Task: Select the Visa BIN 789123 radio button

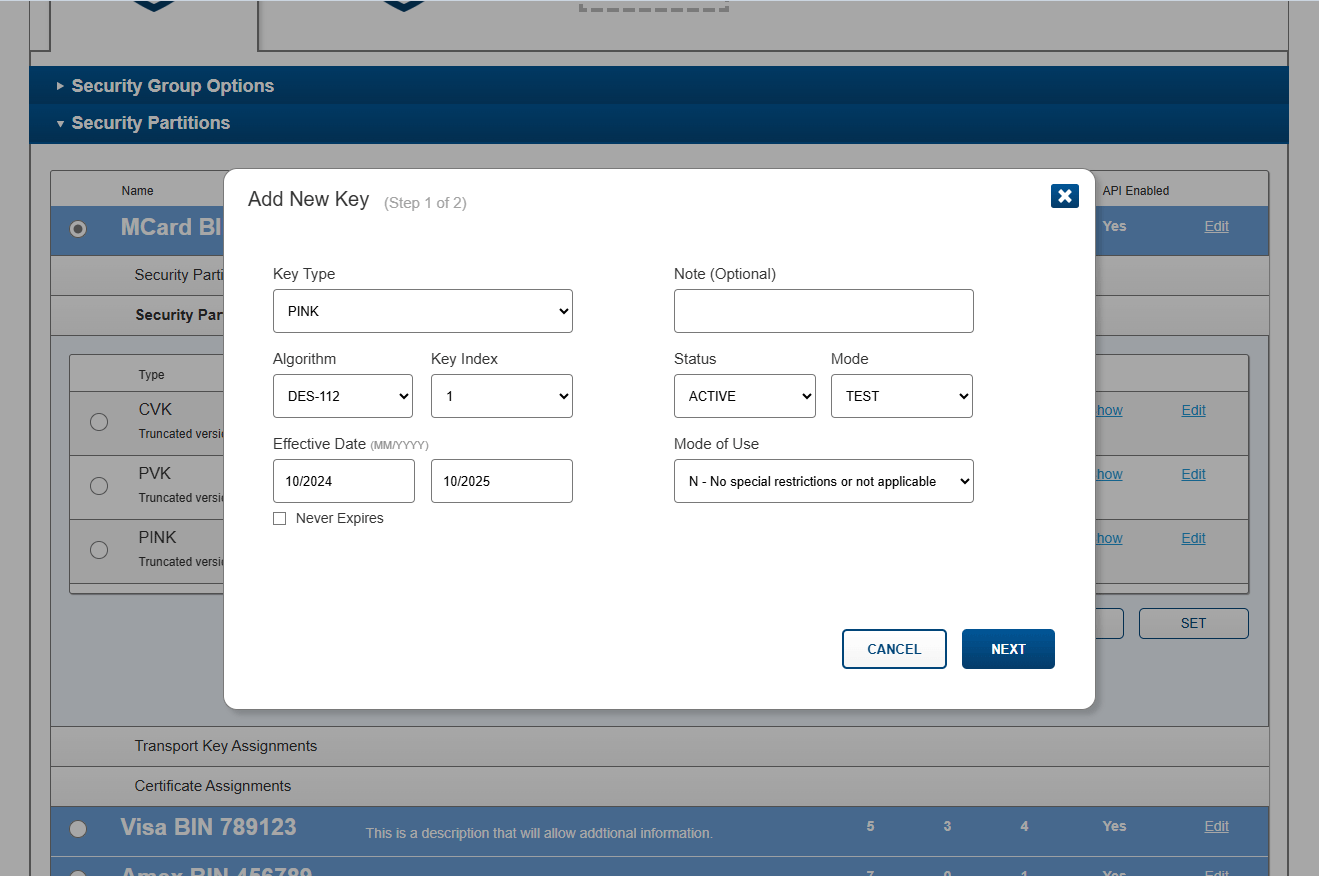Action: [x=78, y=828]
